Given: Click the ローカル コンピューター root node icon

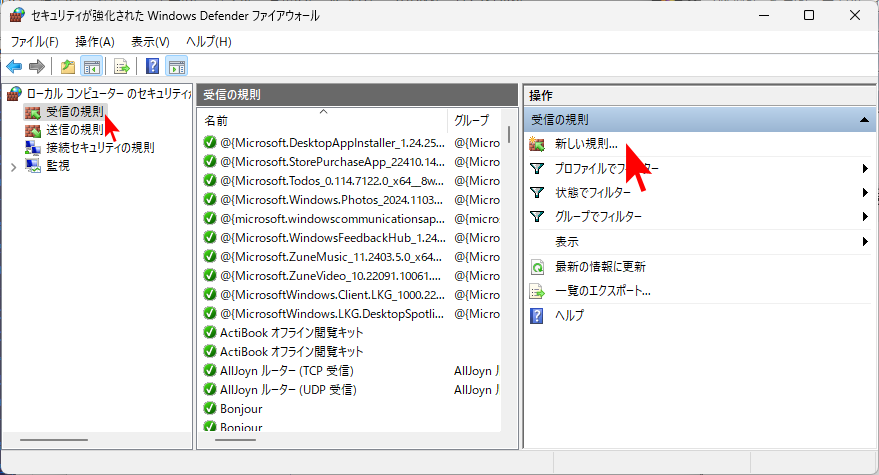Looking at the screenshot, I should (x=14, y=93).
